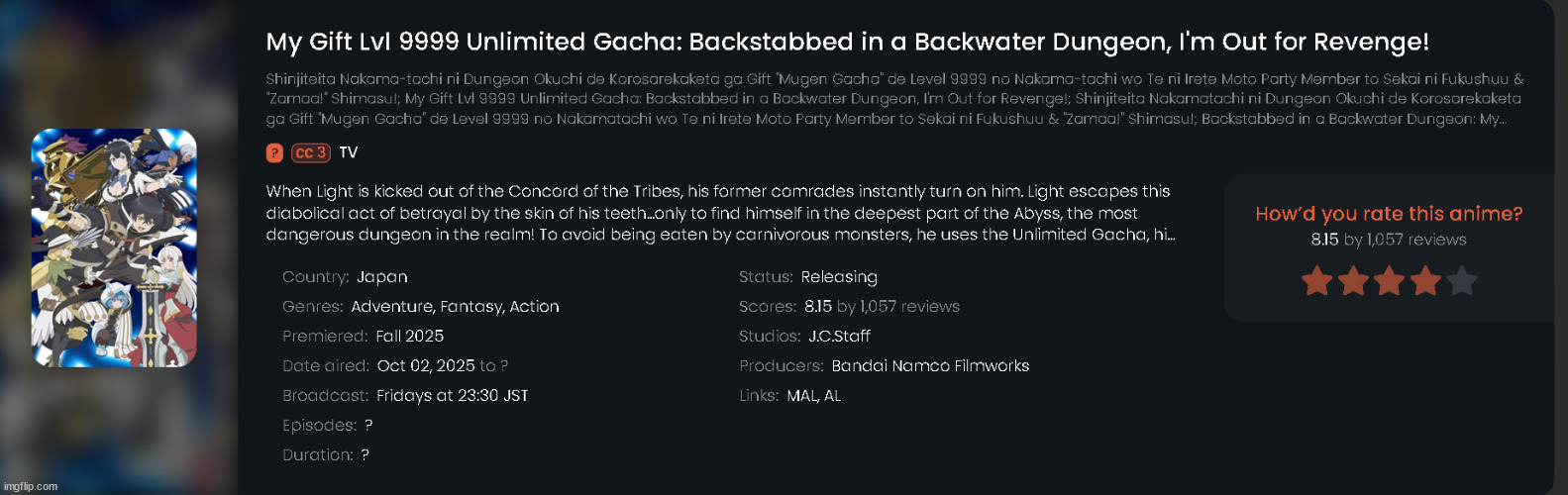Click the TV type label
Screen dimensions: 1568x495
click(349, 153)
